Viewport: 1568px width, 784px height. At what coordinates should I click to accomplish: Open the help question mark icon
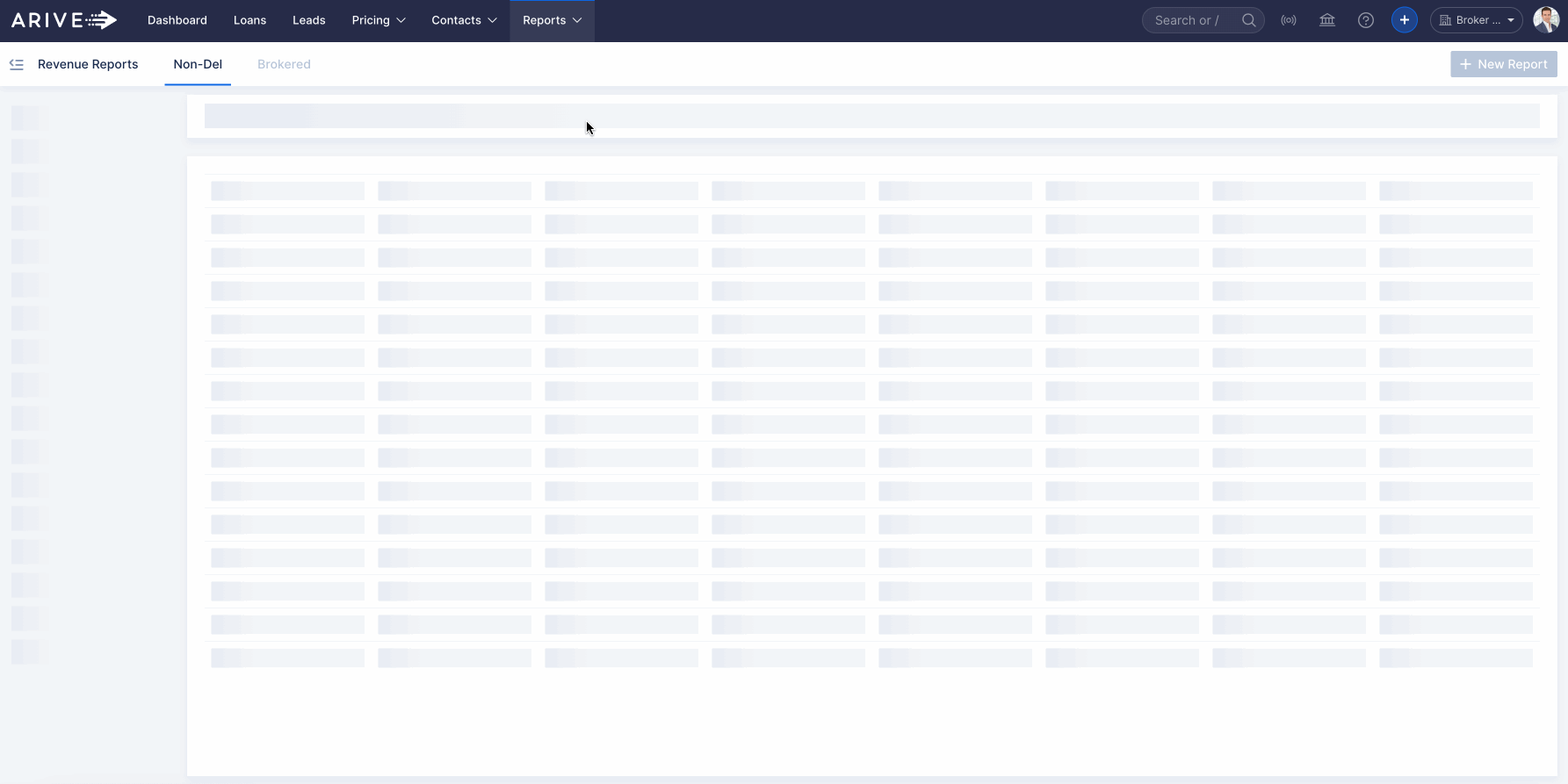pyautogui.click(x=1366, y=20)
